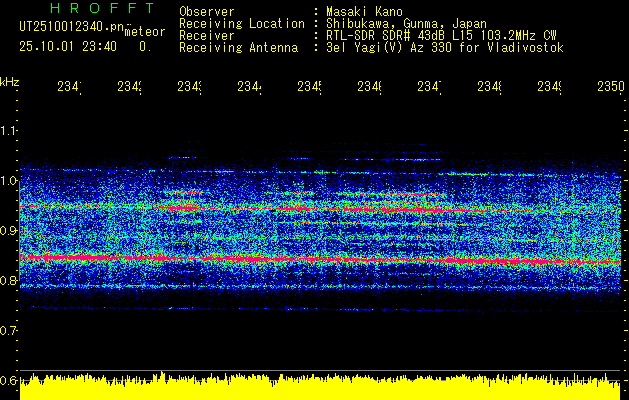Viewport: 629px width, 400px height.
Task: Click the 0.9 kHz axis label
Action: (8, 231)
